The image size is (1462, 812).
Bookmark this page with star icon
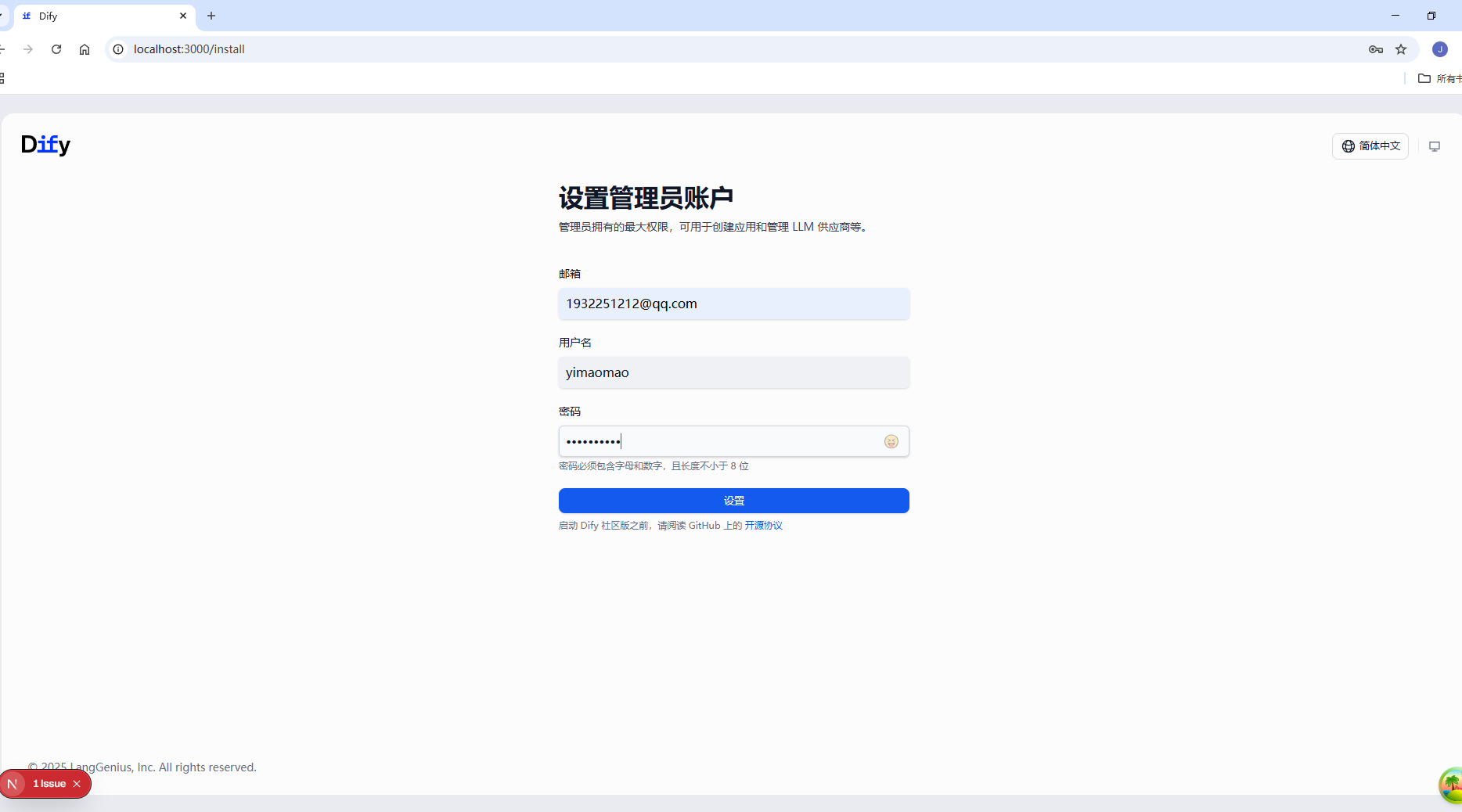tap(1401, 49)
